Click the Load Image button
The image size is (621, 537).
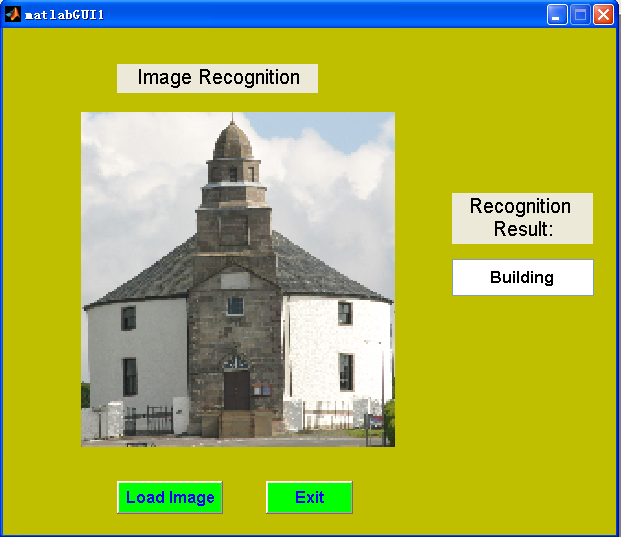[170, 497]
